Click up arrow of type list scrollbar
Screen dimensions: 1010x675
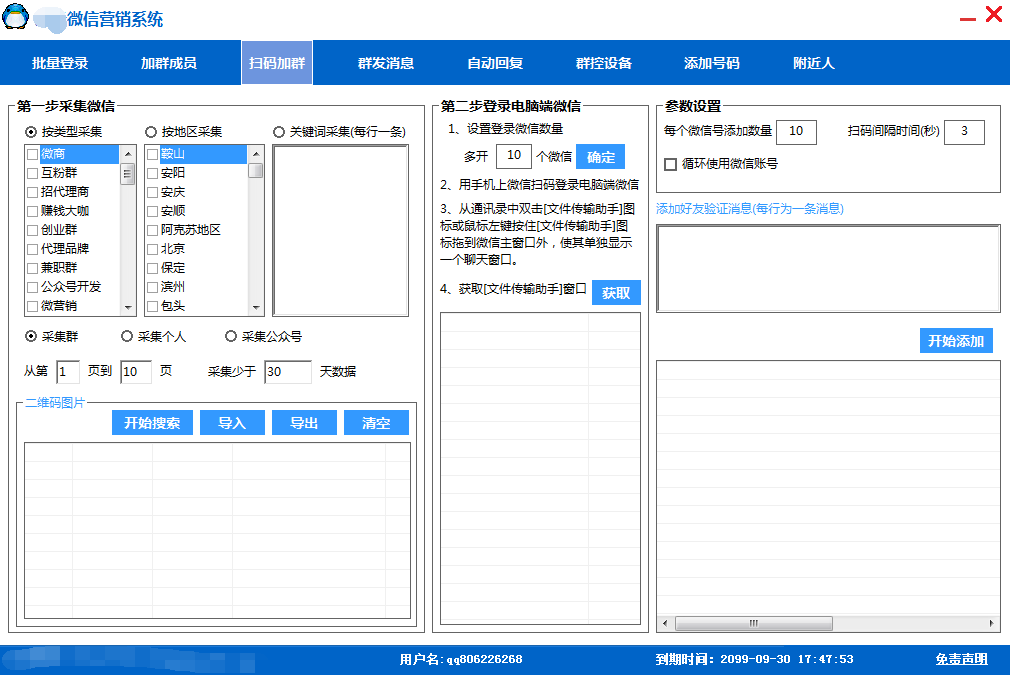(128, 154)
